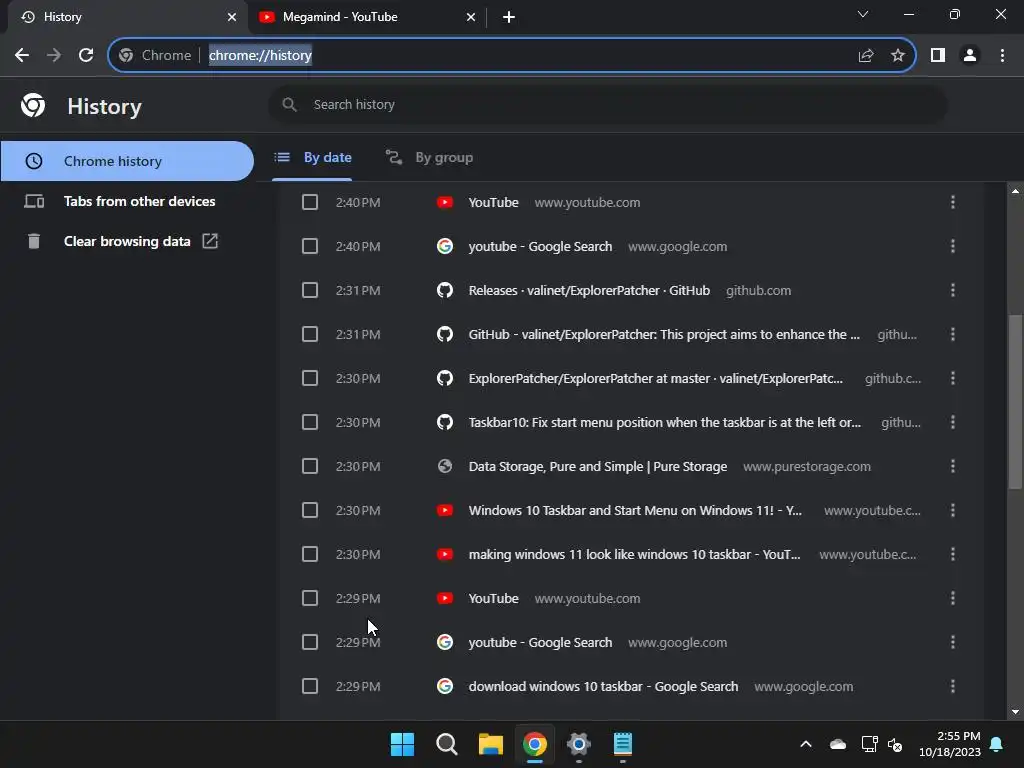Share this page via the share icon
The width and height of the screenshot is (1024, 768).
pyautogui.click(x=866, y=56)
